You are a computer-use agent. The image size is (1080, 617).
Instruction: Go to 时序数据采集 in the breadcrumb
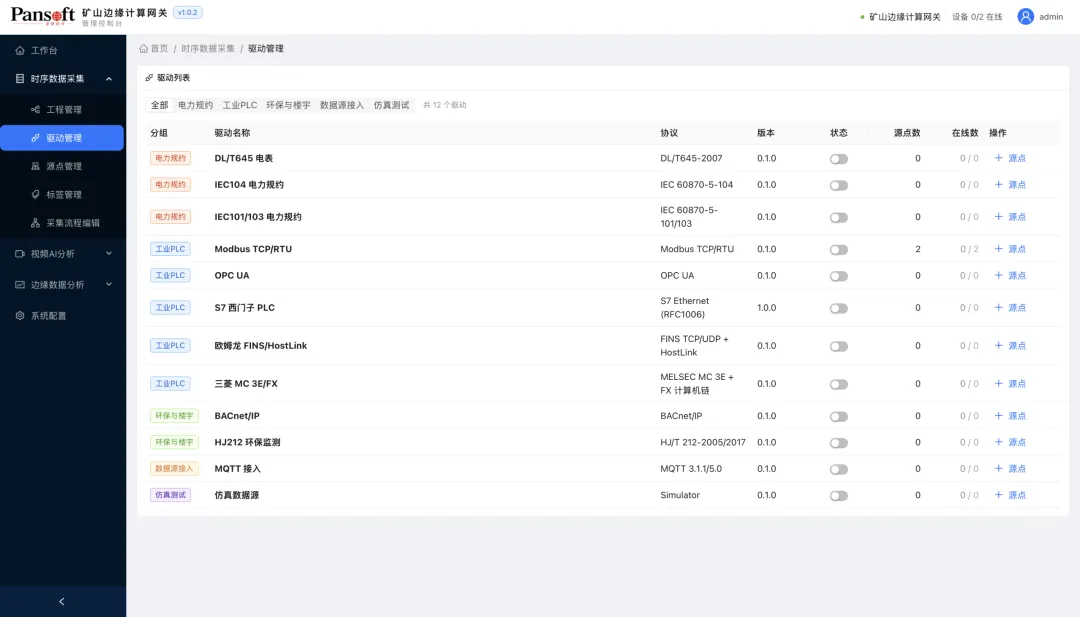208,49
